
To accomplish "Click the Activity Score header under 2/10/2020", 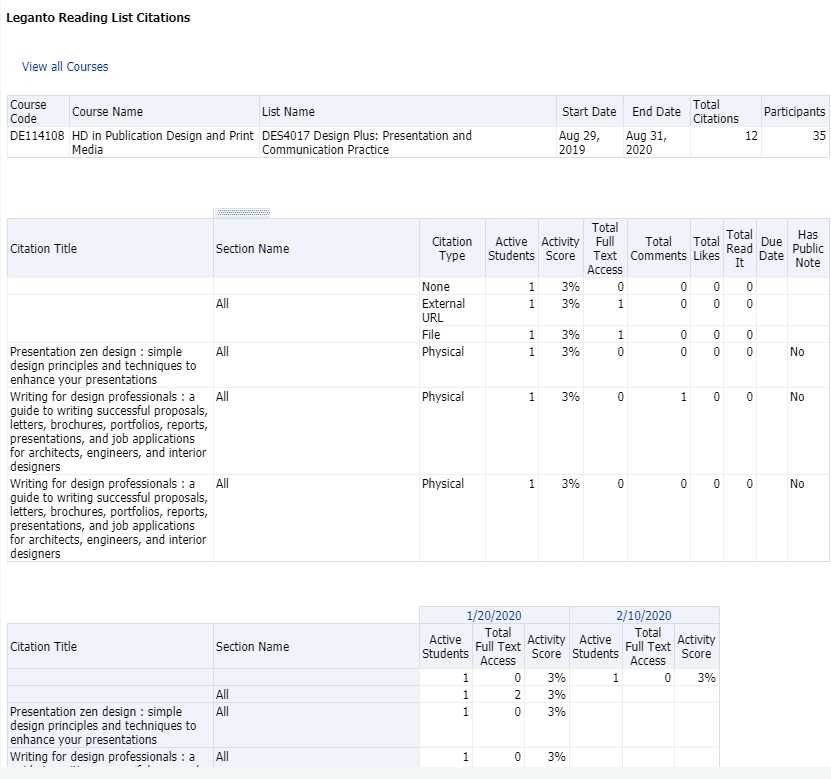I will pyautogui.click(x=696, y=647).
